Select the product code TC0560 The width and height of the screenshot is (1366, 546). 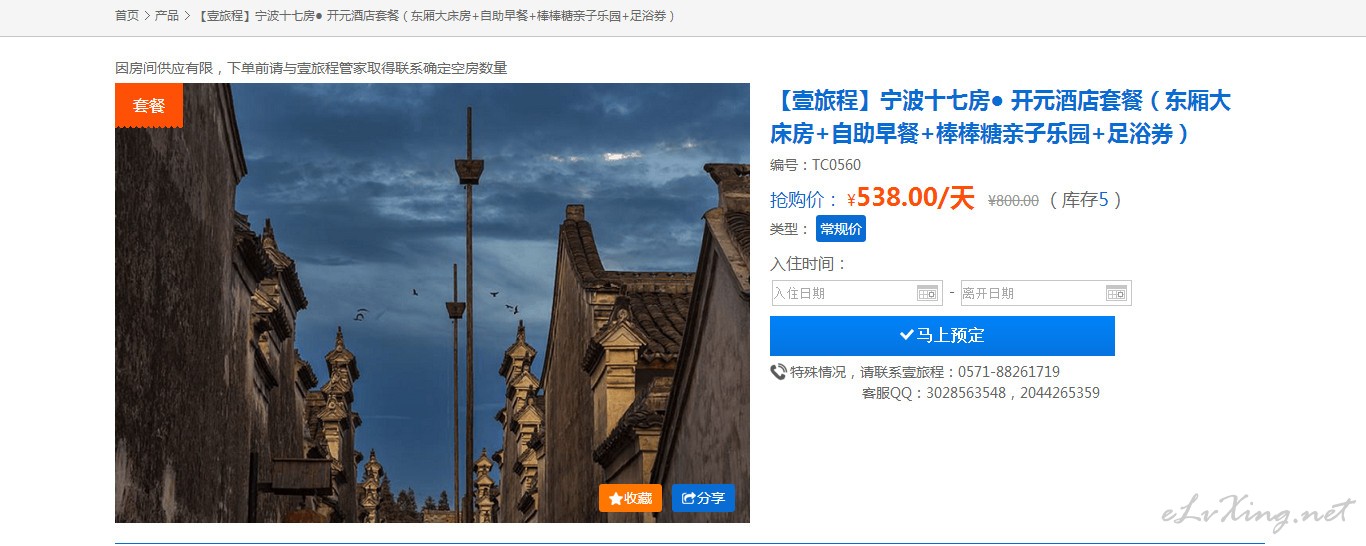click(836, 165)
